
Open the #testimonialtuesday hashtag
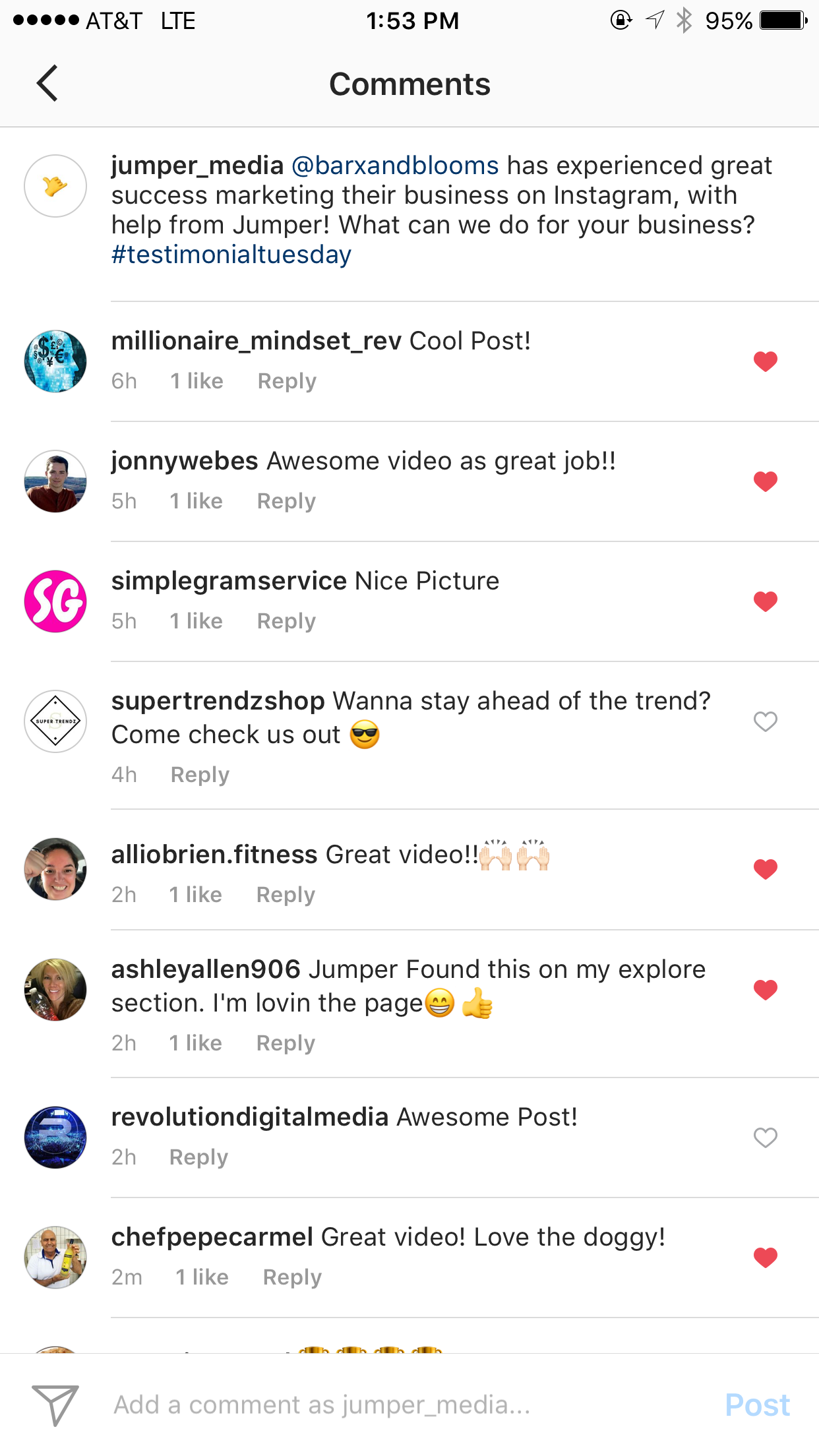tap(231, 255)
